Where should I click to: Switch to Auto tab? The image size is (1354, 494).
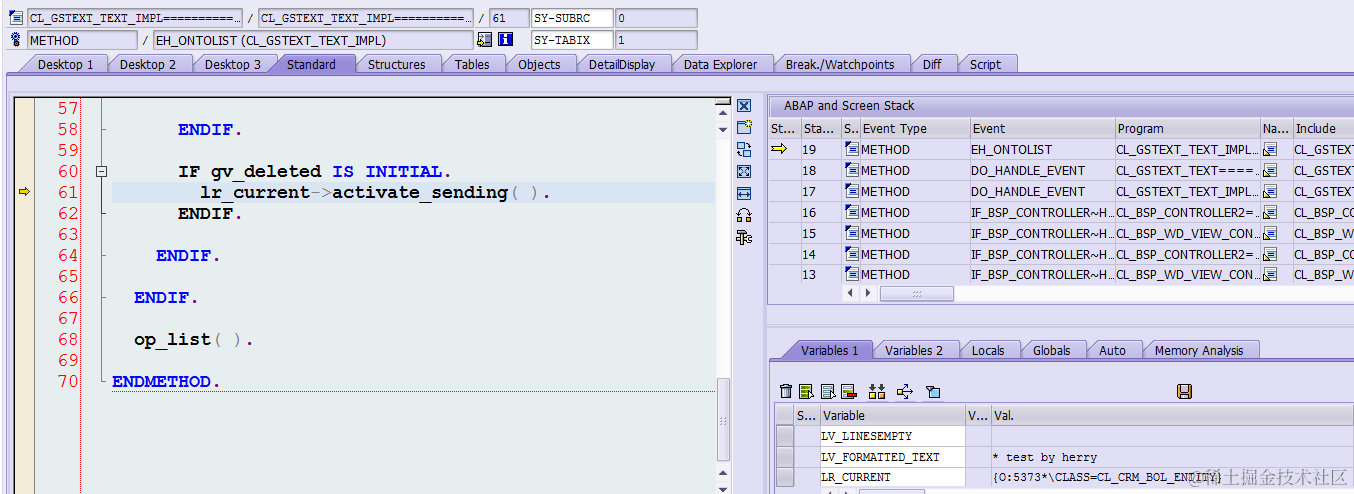click(x=1112, y=350)
